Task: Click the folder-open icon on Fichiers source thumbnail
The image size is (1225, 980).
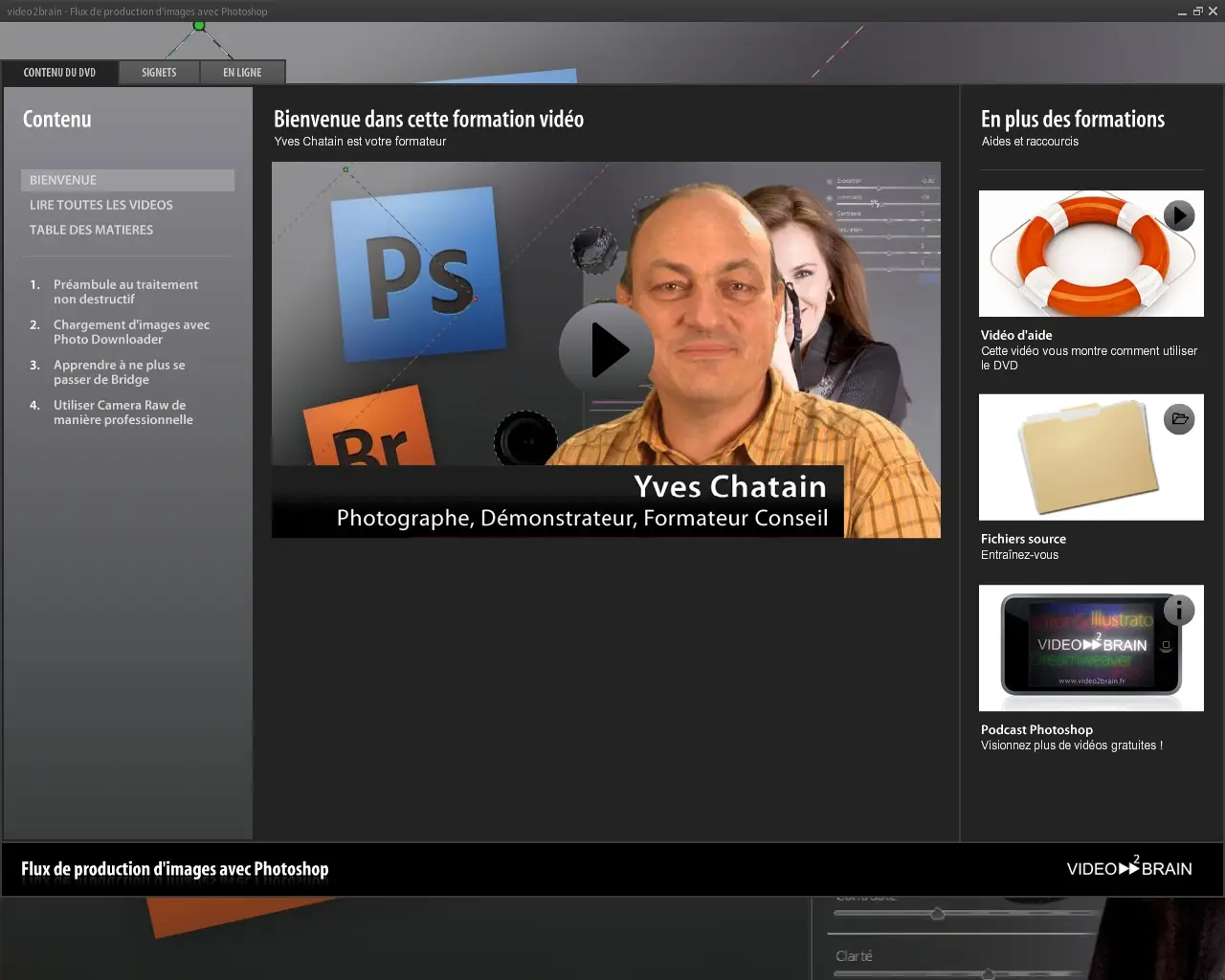Action: click(1179, 419)
